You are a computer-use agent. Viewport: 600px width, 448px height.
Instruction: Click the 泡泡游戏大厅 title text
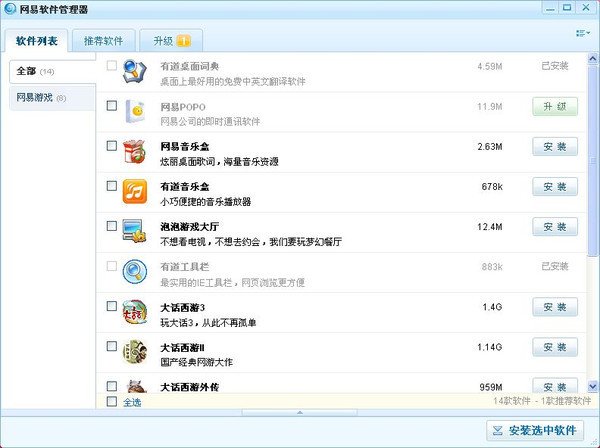pyautogui.click(x=189, y=227)
